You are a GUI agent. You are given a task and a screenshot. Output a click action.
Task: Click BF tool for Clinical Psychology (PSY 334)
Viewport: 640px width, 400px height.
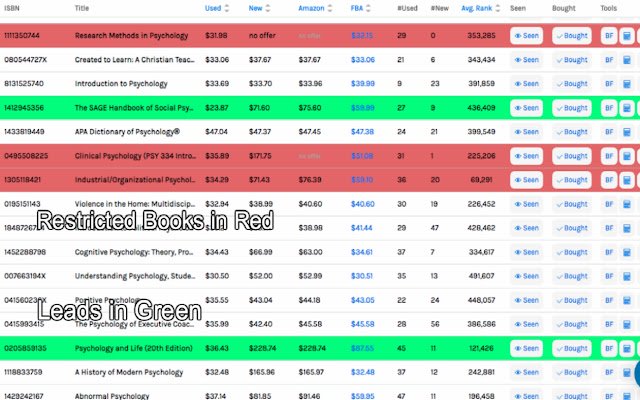tap(609, 156)
